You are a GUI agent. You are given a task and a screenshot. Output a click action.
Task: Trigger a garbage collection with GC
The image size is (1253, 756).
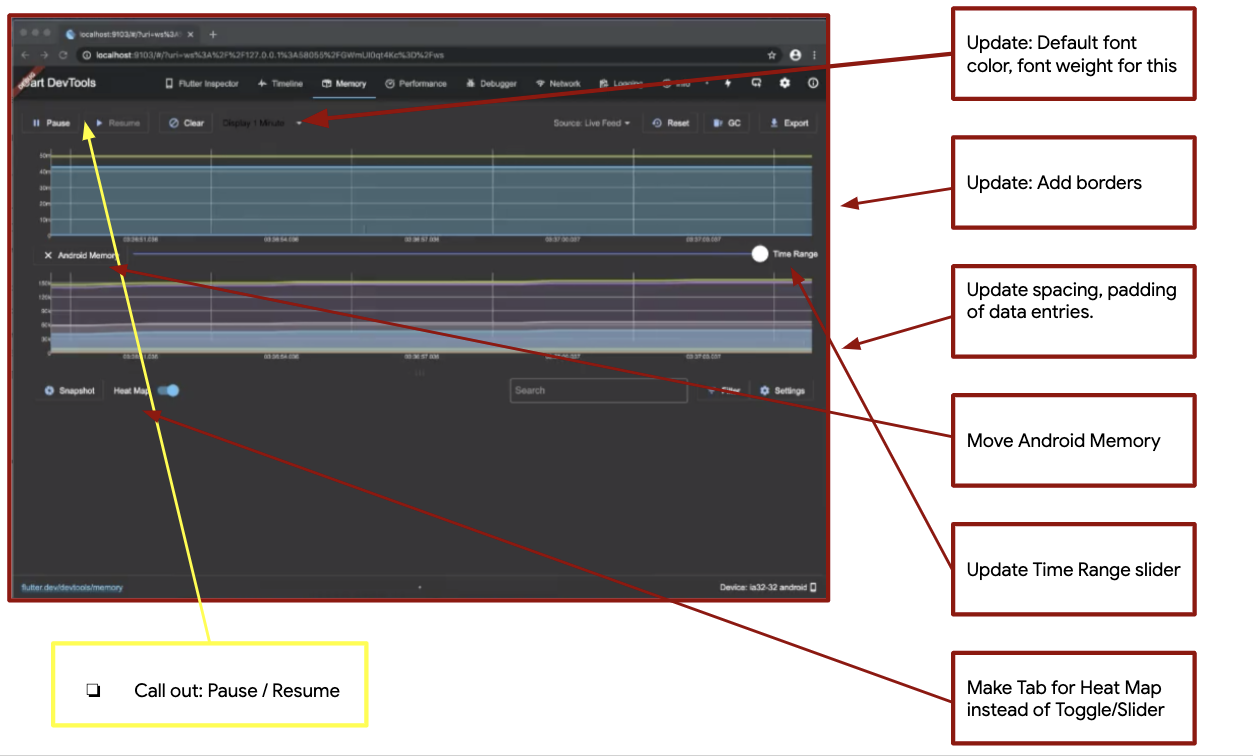click(726, 122)
